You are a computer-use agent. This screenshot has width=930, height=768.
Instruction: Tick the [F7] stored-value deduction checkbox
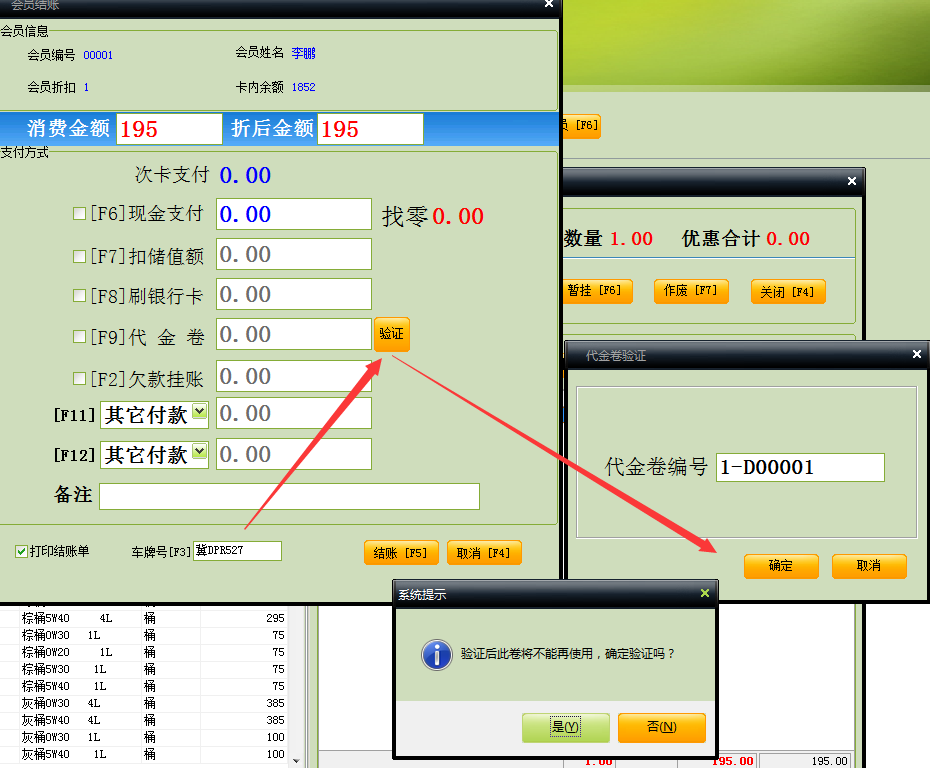coord(79,256)
